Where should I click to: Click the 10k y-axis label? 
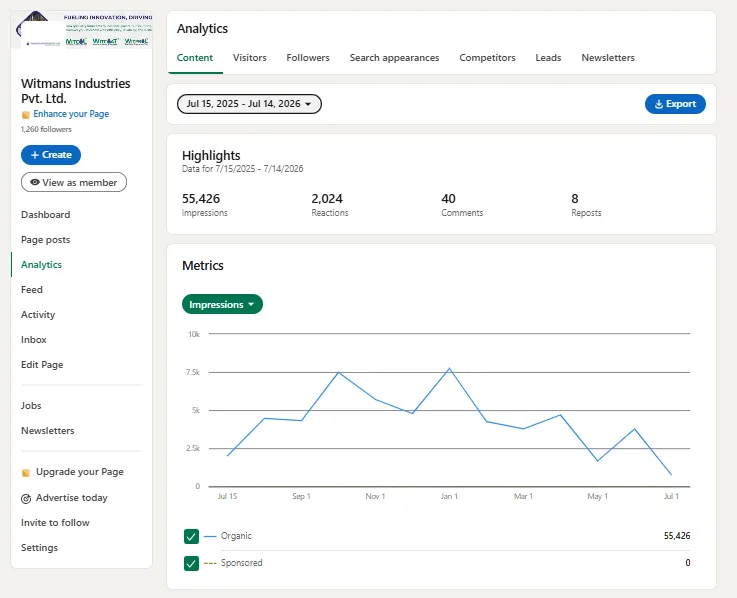tap(194, 334)
